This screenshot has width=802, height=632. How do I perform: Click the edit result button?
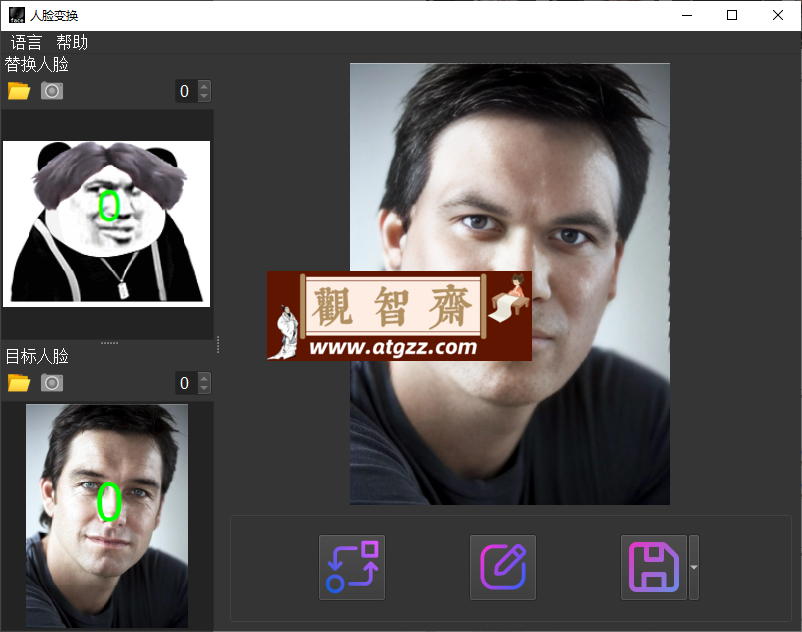pos(503,567)
